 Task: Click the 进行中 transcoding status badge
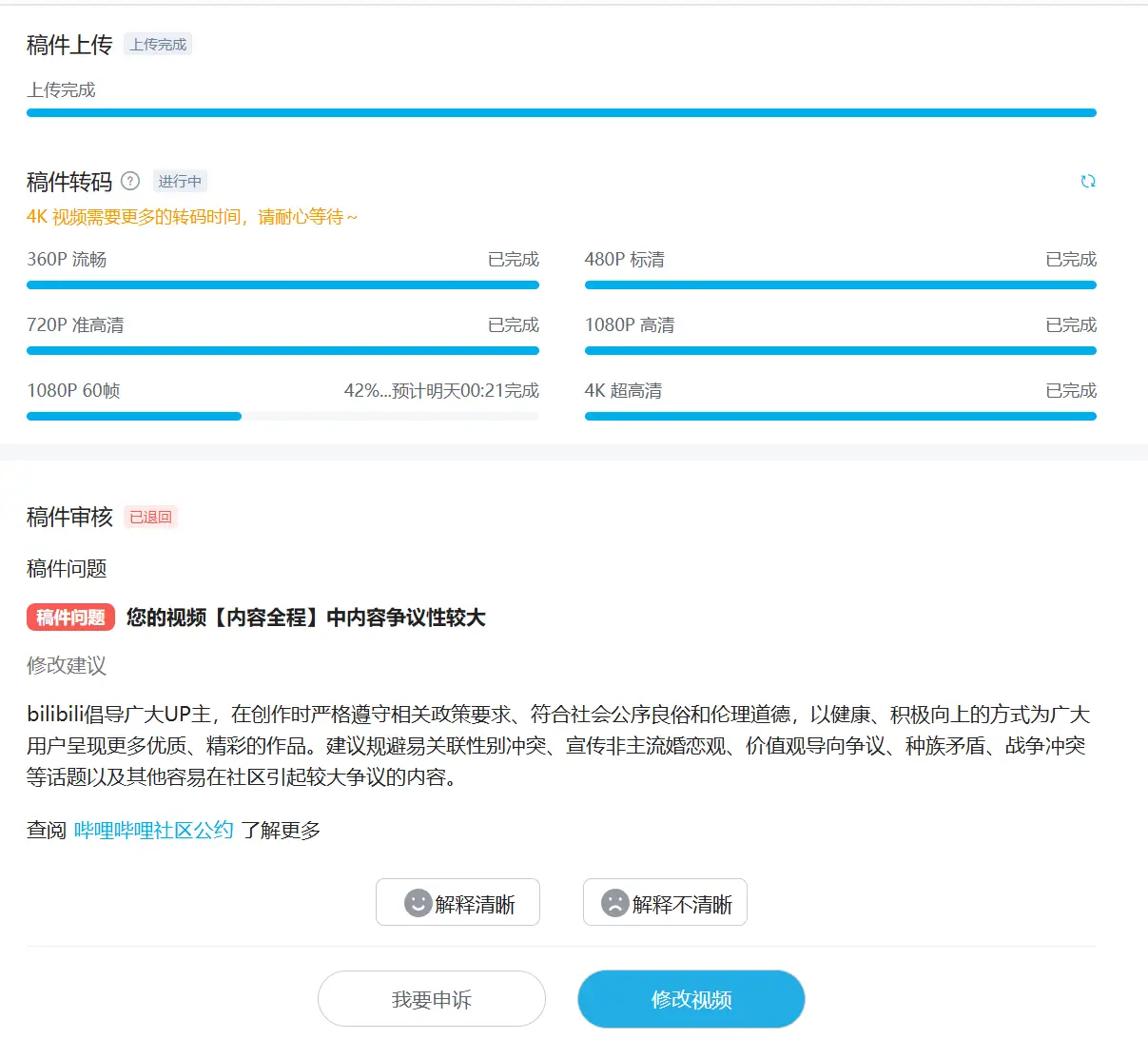(180, 181)
